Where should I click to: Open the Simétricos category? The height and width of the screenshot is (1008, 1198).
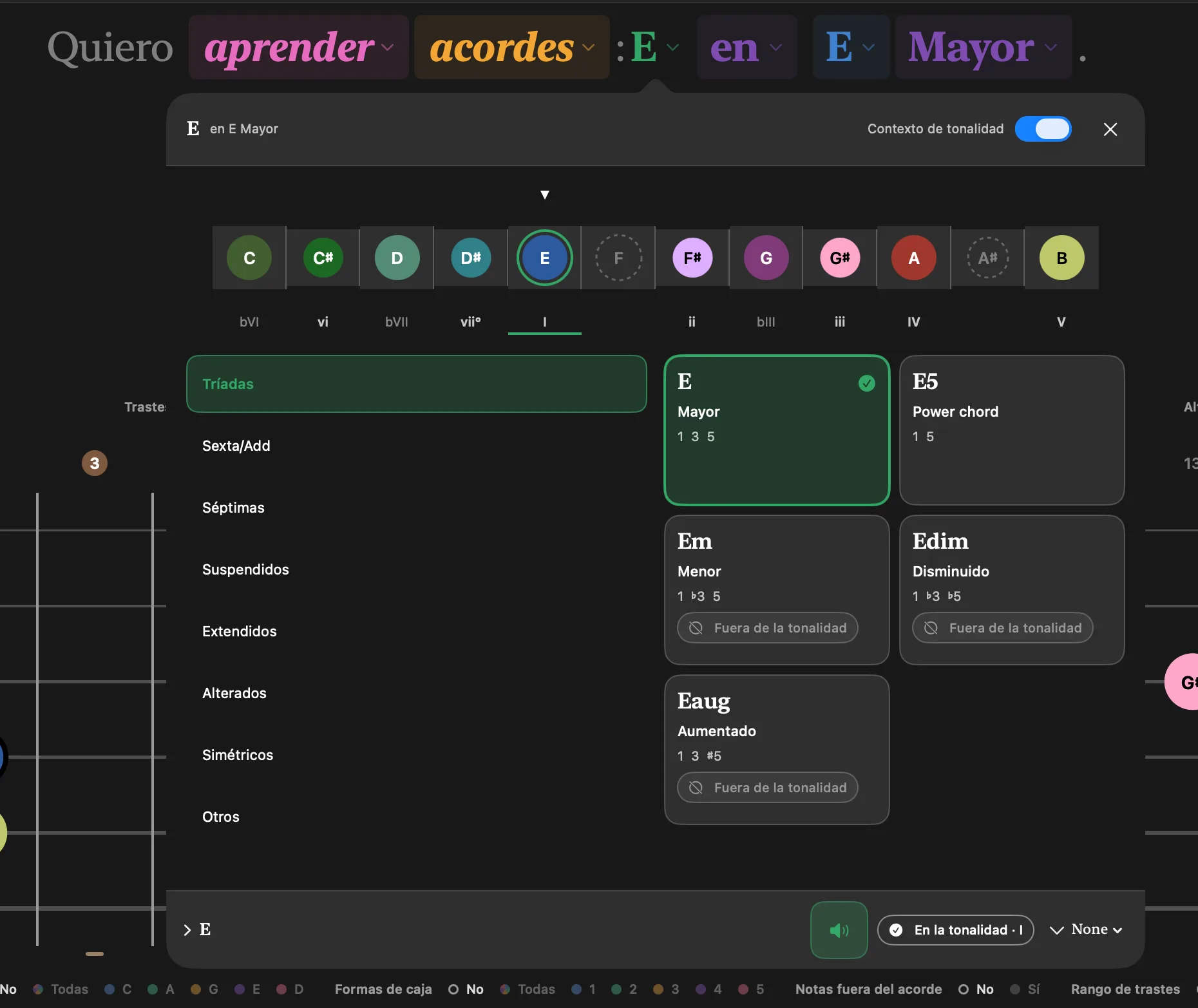[x=416, y=755]
